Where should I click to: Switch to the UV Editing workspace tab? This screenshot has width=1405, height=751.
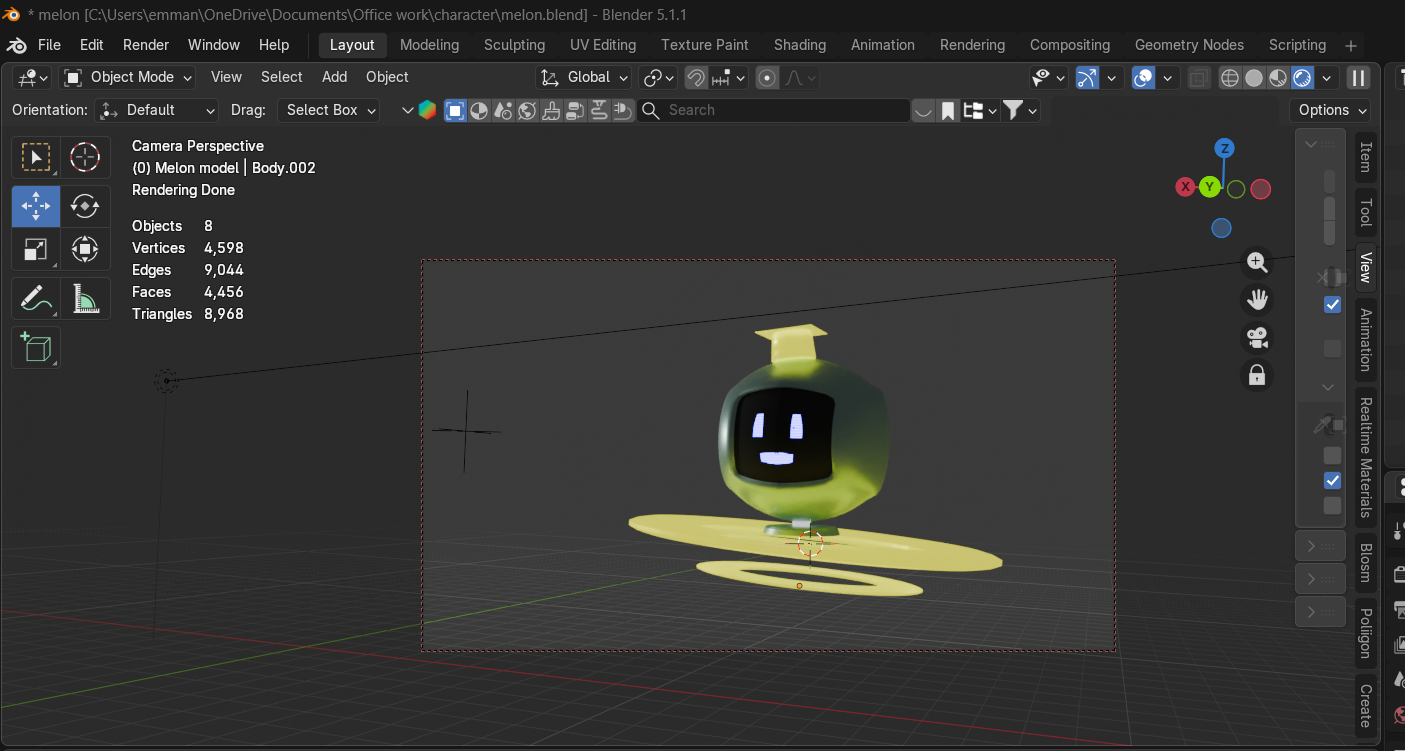pos(603,45)
